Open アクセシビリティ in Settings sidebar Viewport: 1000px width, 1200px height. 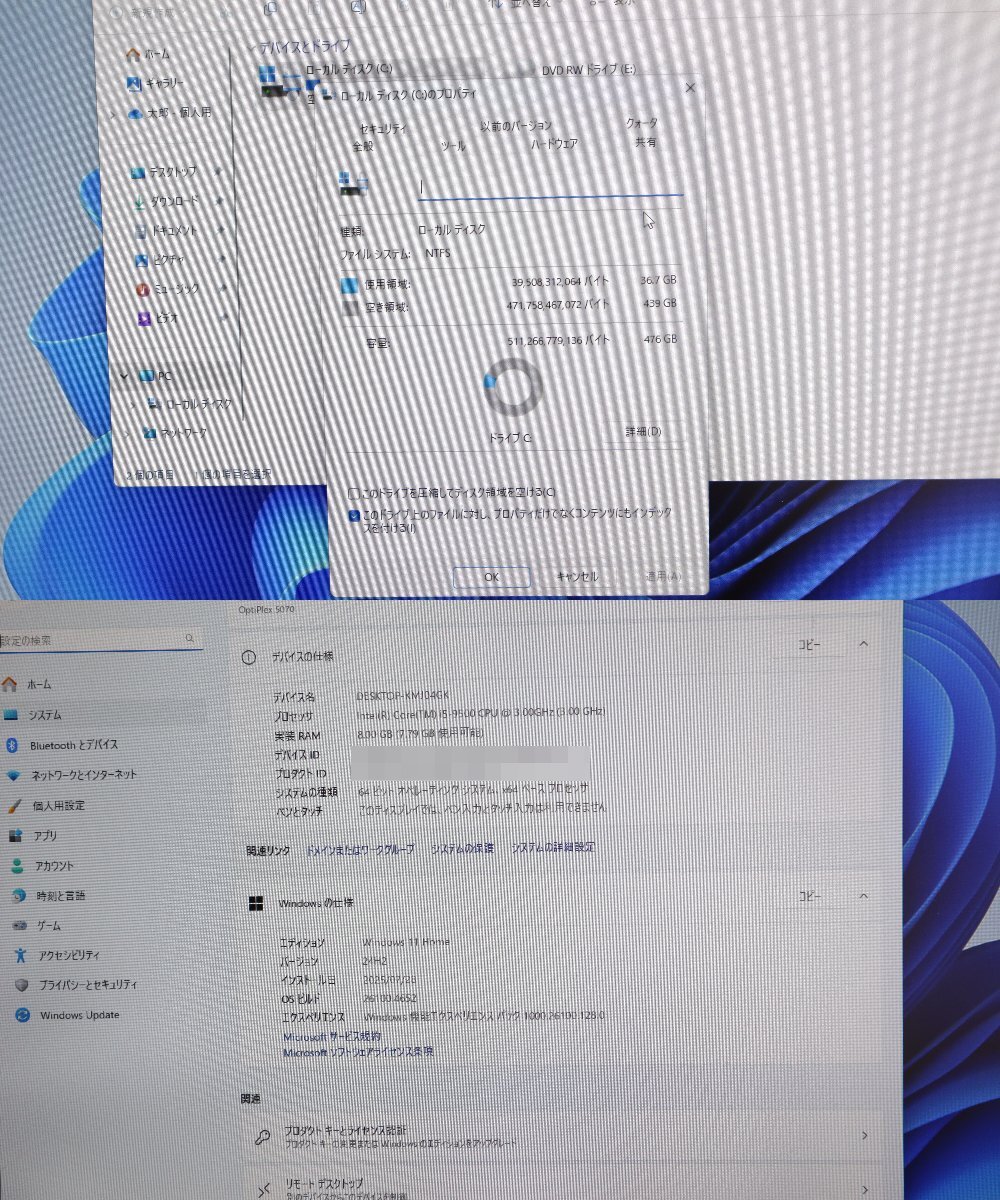[x=57, y=955]
